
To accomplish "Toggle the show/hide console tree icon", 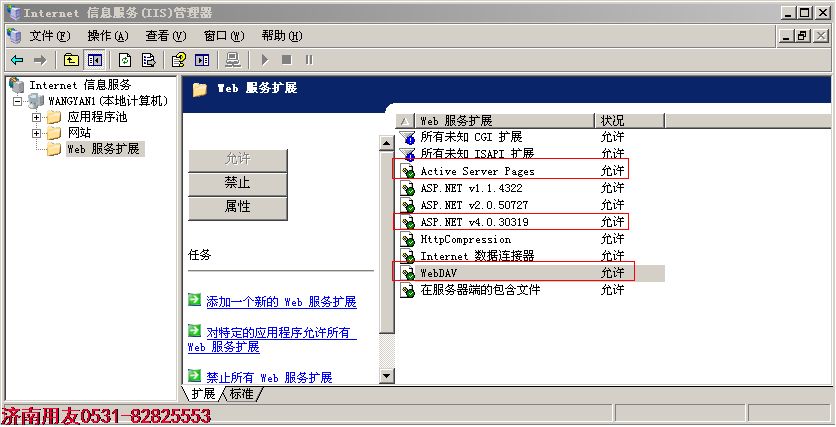I will pos(95,60).
